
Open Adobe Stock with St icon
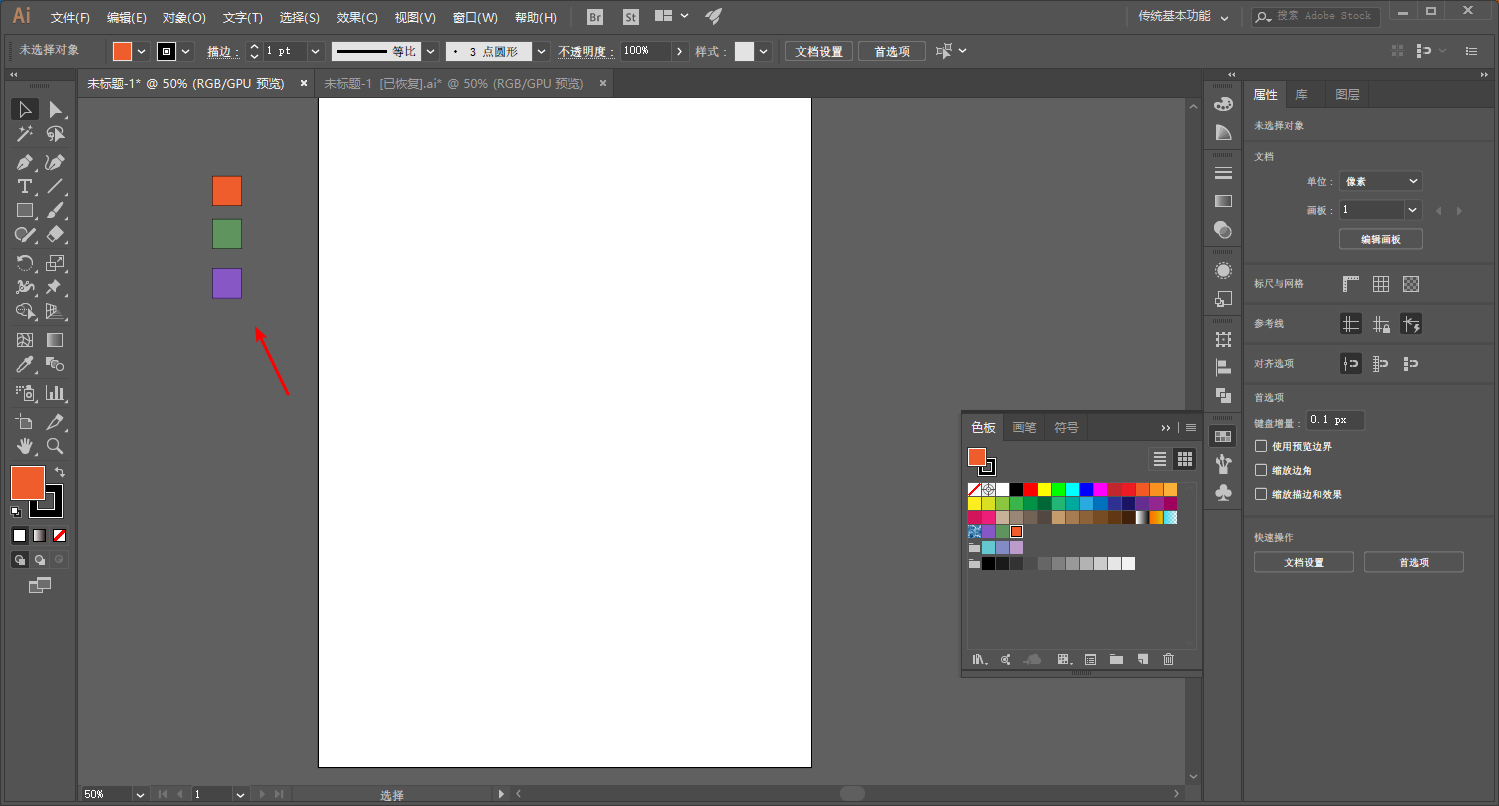click(x=630, y=17)
